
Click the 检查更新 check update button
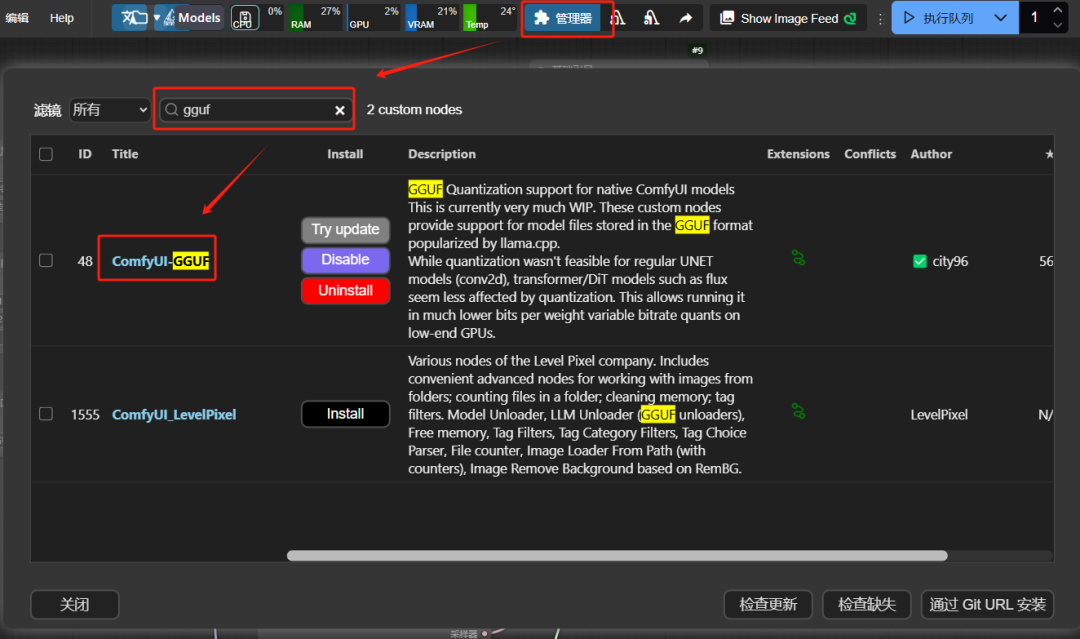[768, 605]
